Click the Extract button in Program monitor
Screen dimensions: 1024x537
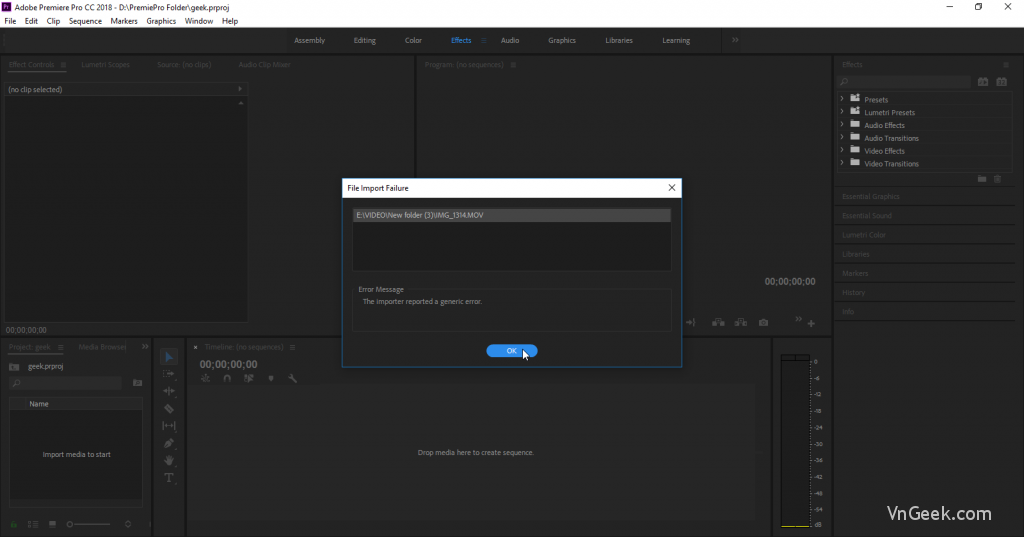[x=741, y=323]
